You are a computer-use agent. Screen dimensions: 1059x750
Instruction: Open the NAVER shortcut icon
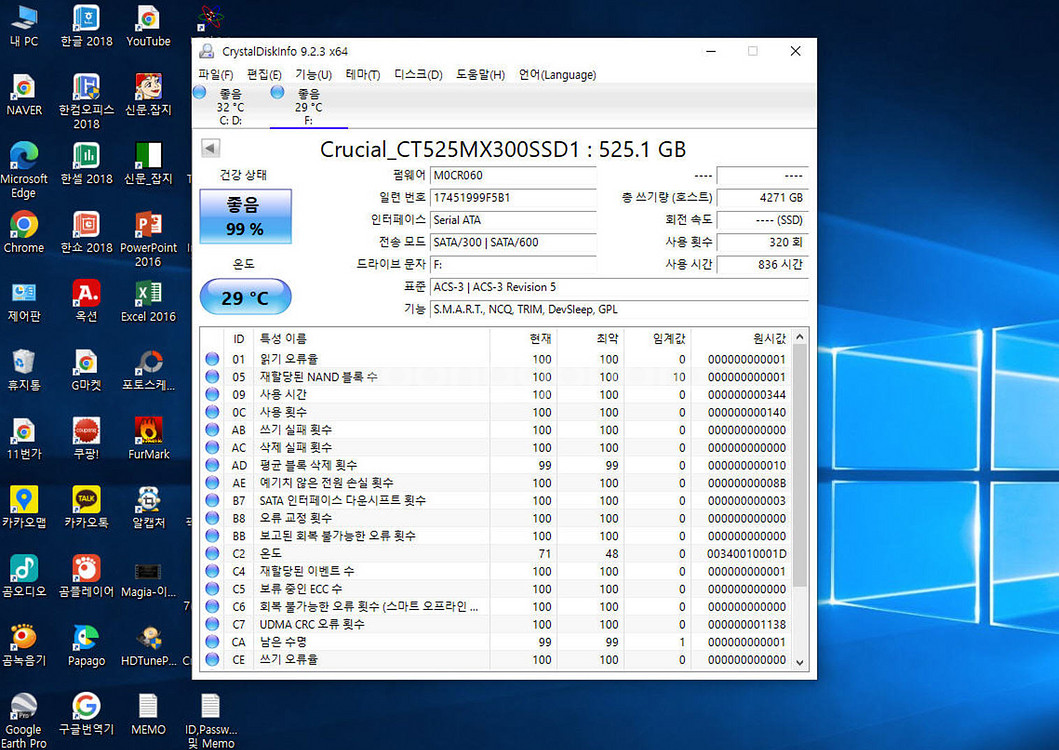pyautogui.click(x=24, y=95)
